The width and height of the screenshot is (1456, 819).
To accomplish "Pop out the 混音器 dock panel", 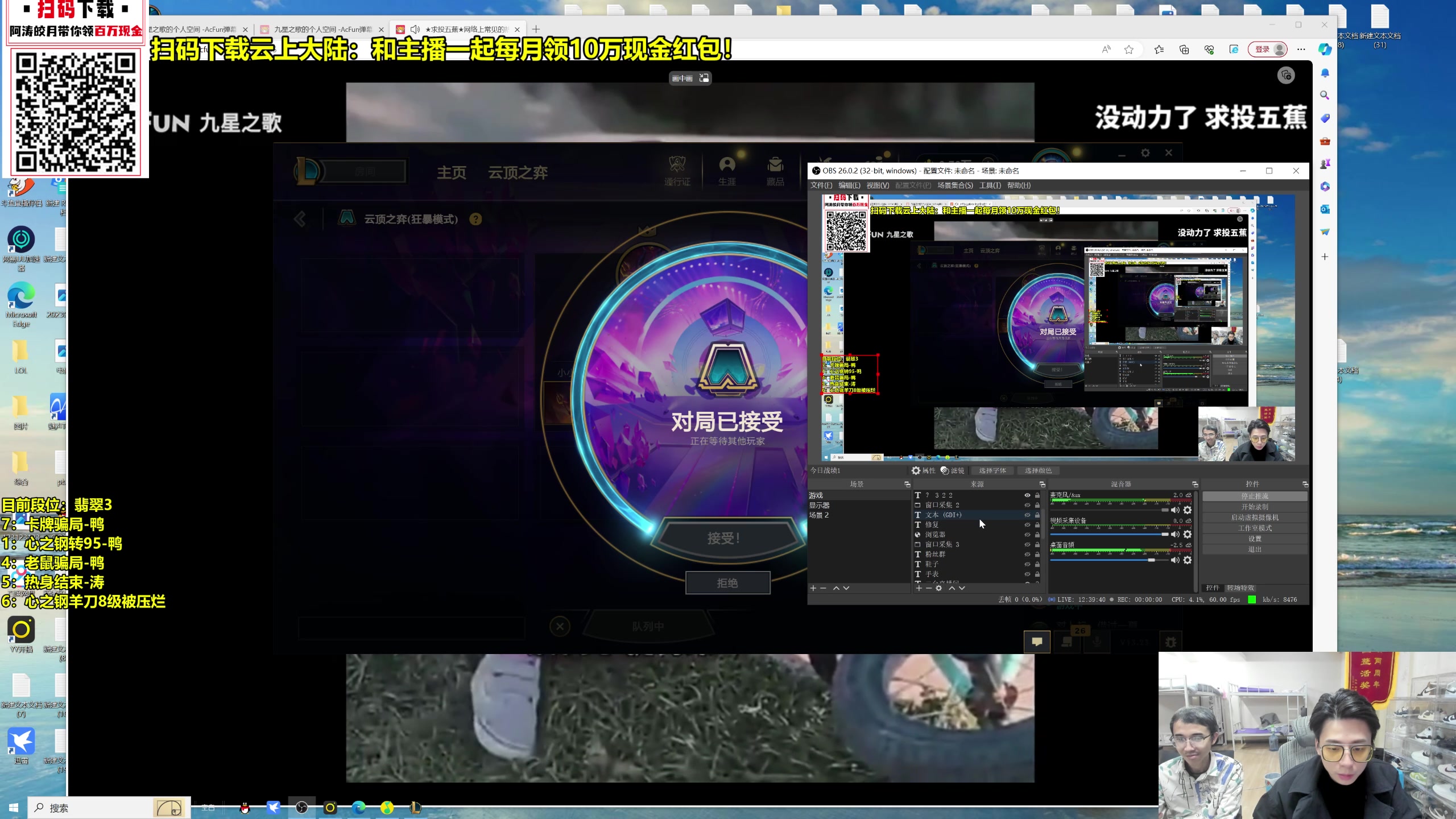I will (1195, 484).
